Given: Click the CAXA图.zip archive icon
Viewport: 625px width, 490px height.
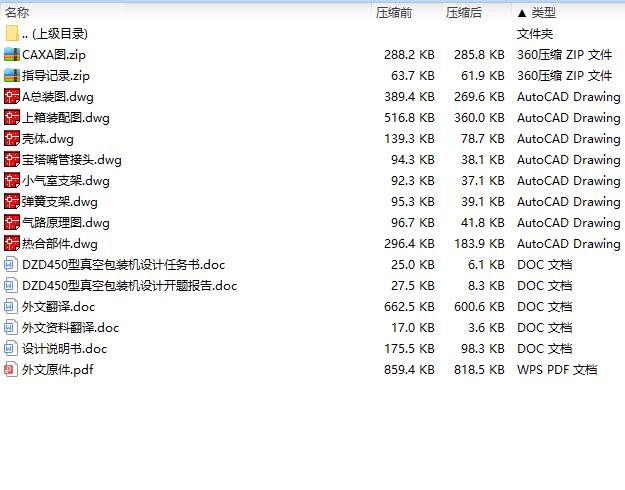Looking at the screenshot, I should click(x=12, y=55).
